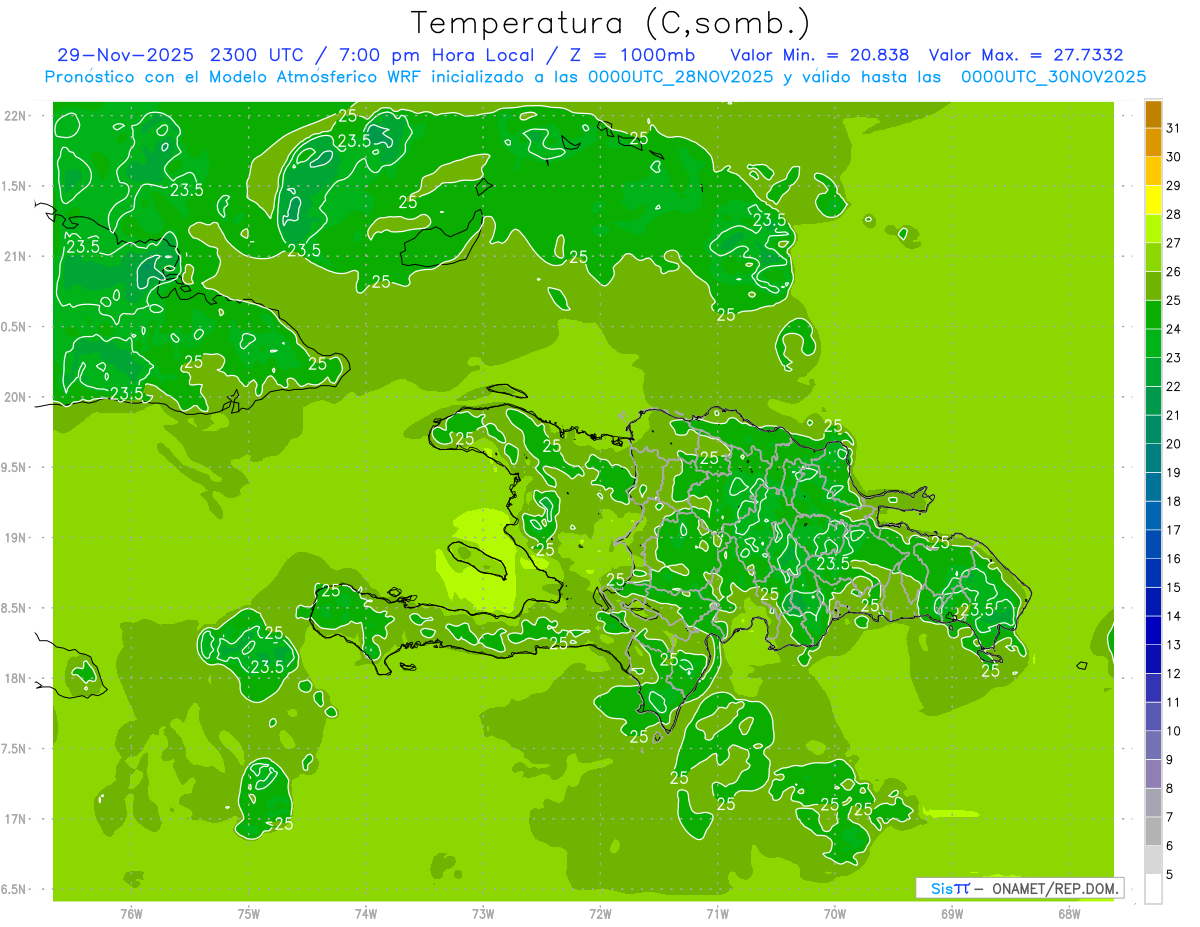The width and height of the screenshot is (1200, 927).
Task: Click the '2300 UTC' time label
Action: (x=259, y=55)
